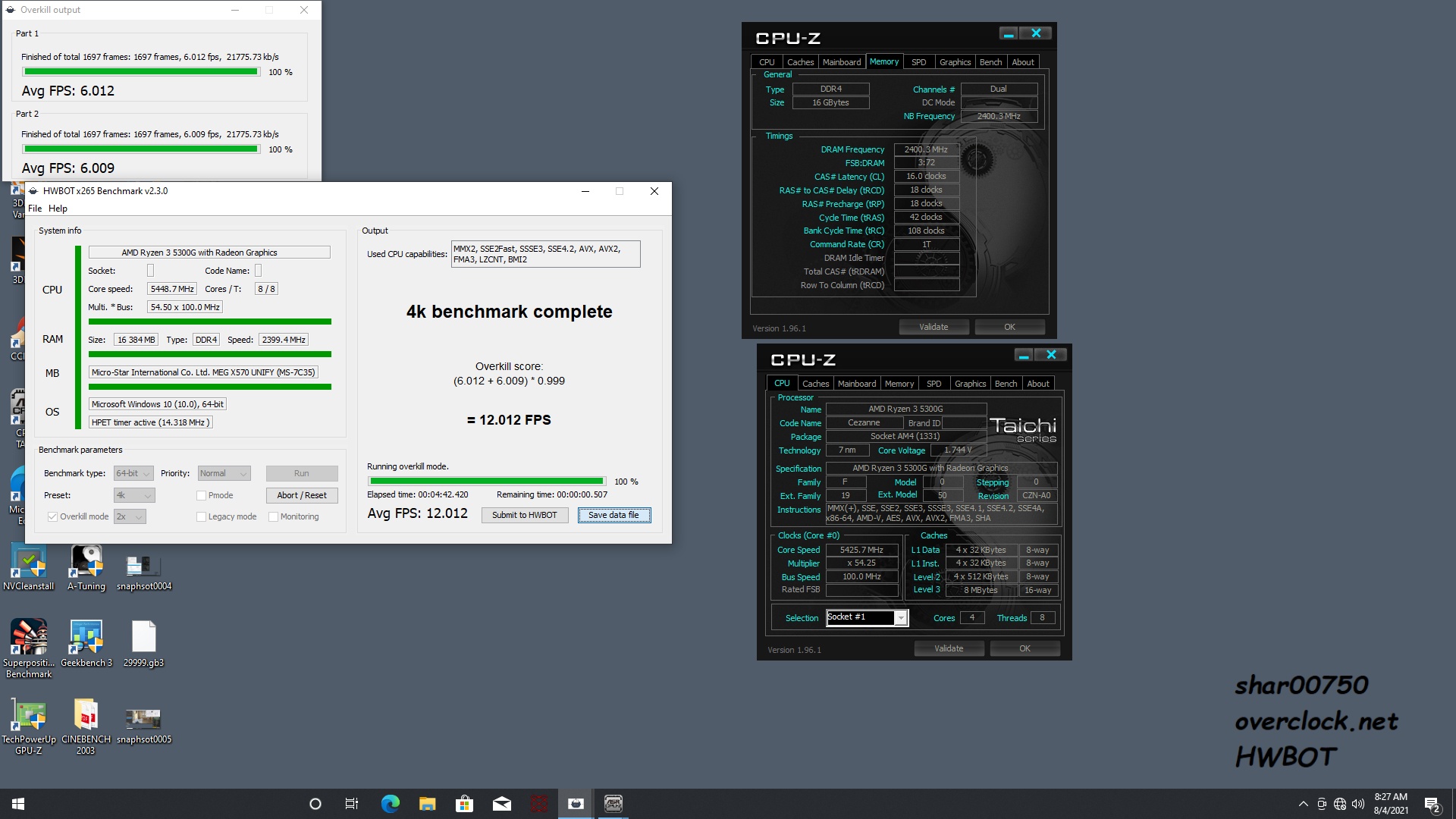The height and width of the screenshot is (819, 1456).
Task: Open the Priority Normal dropdown
Action: (224, 473)
